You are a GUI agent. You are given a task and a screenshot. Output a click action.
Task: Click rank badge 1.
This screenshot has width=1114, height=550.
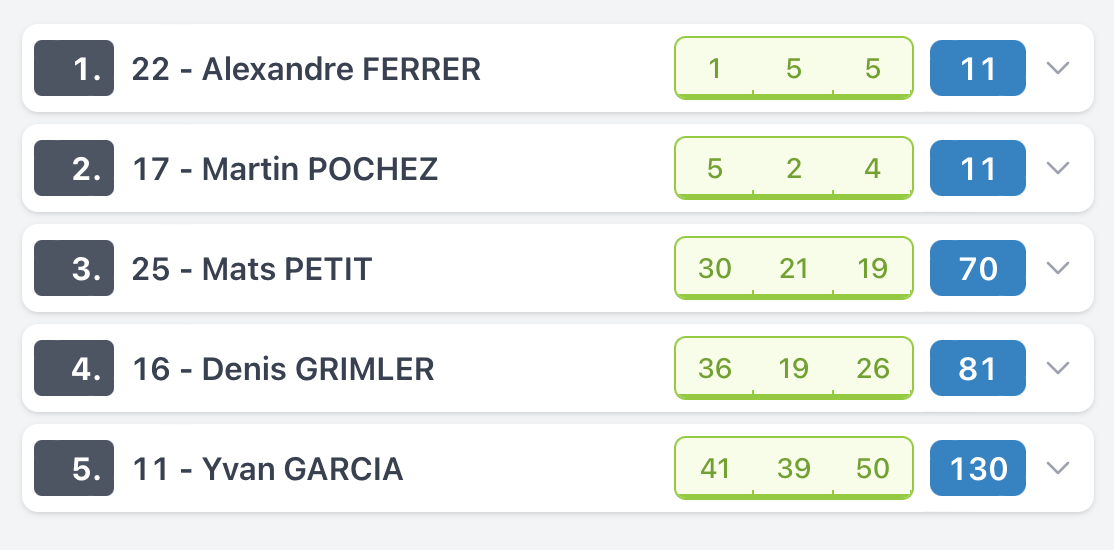coord(74,68)
